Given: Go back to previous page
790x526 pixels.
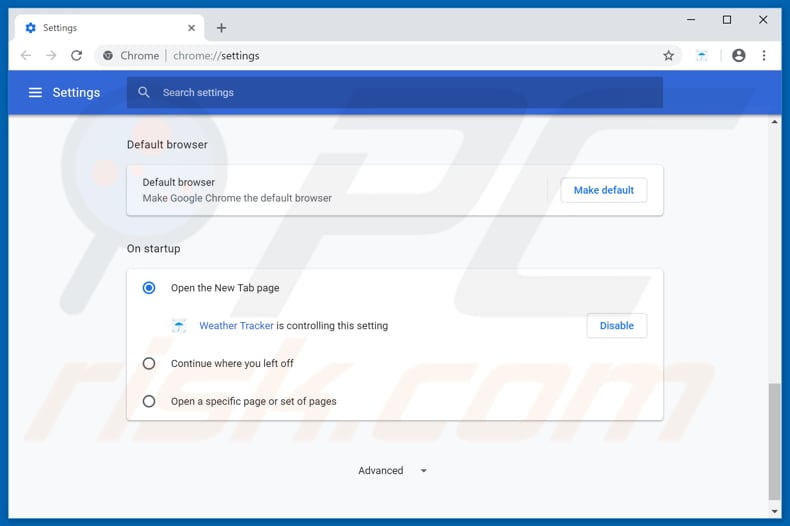Looking at the screenshot, I should point(26,55).
